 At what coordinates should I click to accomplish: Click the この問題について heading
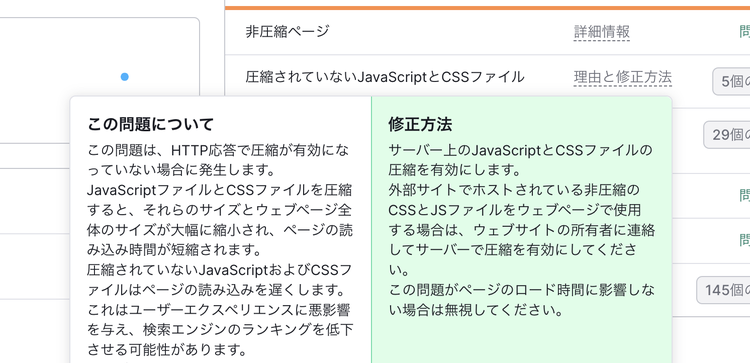coord(151,124)
